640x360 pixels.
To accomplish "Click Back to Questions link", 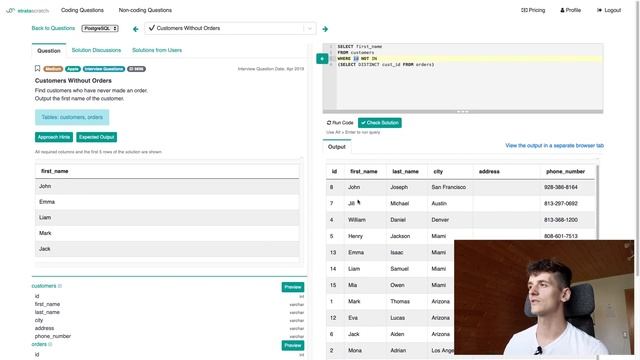I will [x=53, y=28].
